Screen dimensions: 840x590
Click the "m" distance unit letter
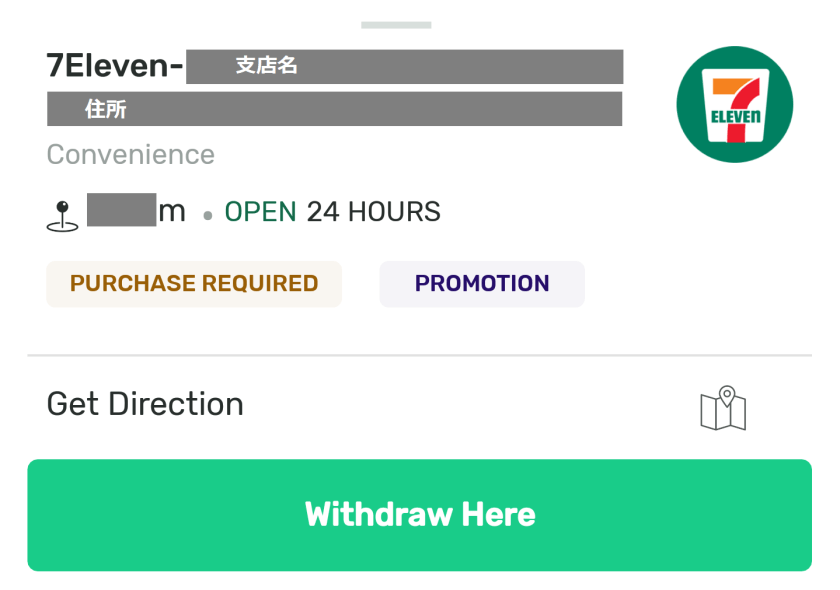pos(172,212)
